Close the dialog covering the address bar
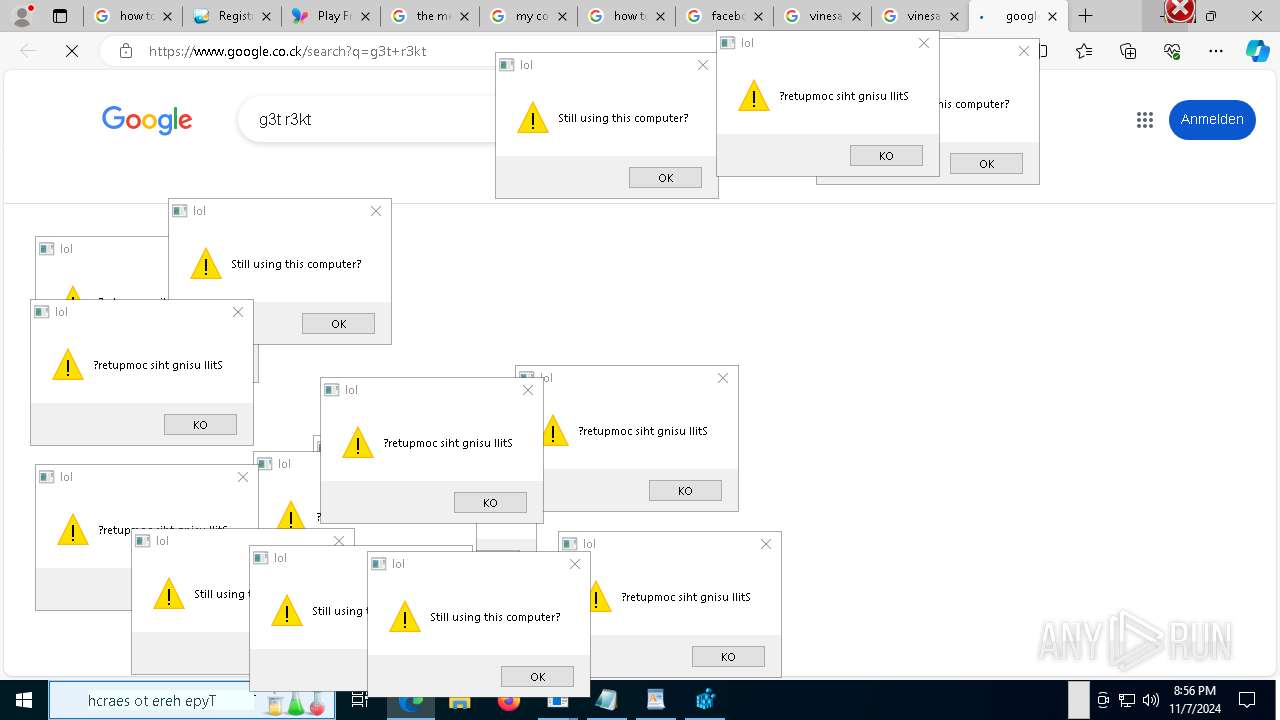Screen dimensions: 1280x720 coord(703,65)
